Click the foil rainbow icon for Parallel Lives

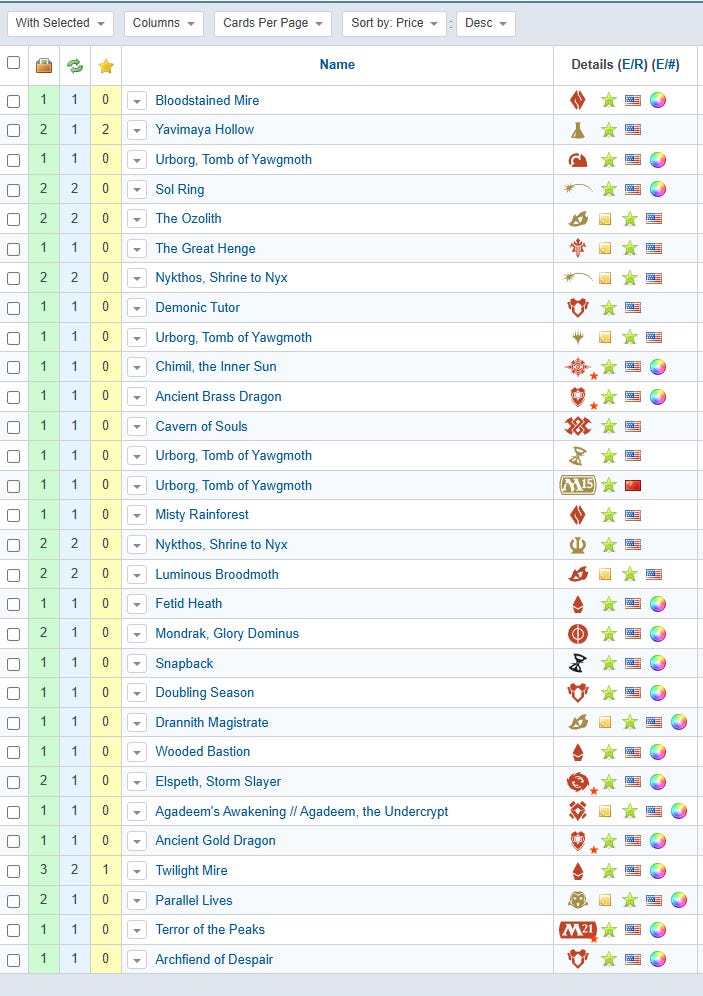[x=679, y=900]
